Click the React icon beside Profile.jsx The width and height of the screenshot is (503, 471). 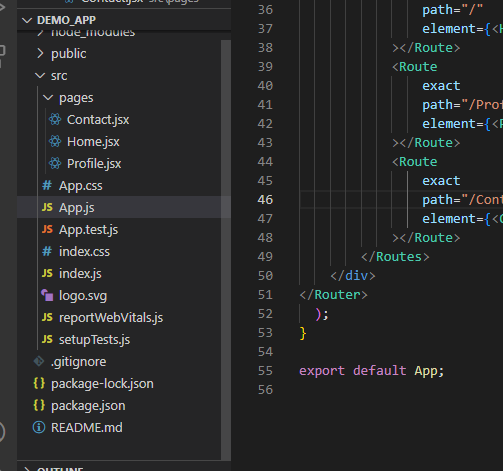click(x=55, y=163)
